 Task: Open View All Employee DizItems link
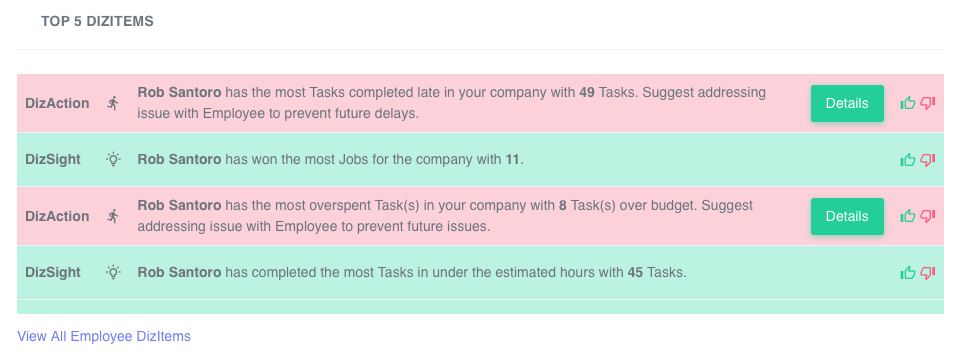click(104, 336)
